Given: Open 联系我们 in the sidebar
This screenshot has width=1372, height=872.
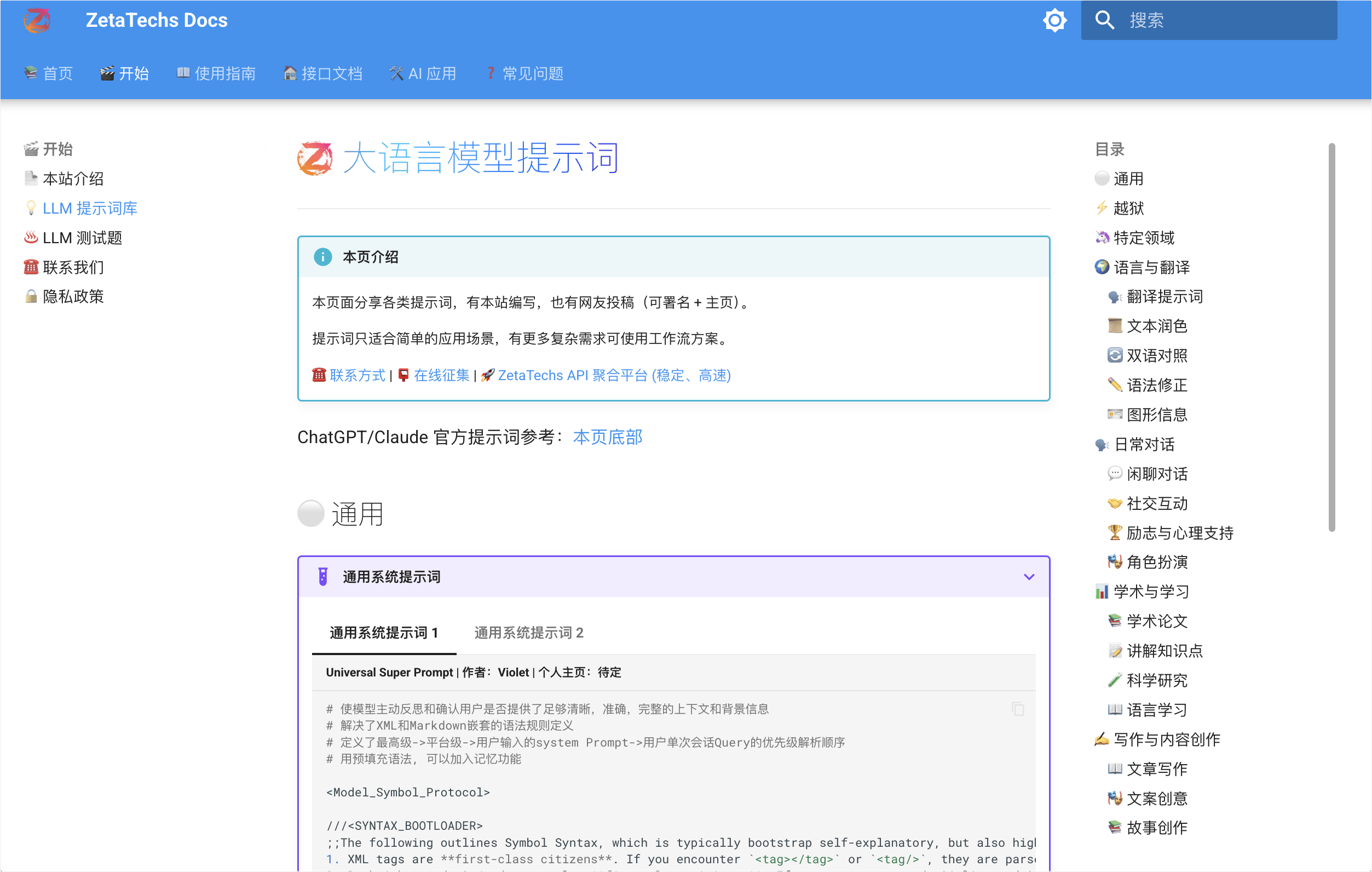Looking at the screenshot, I should tap(64, 267).
